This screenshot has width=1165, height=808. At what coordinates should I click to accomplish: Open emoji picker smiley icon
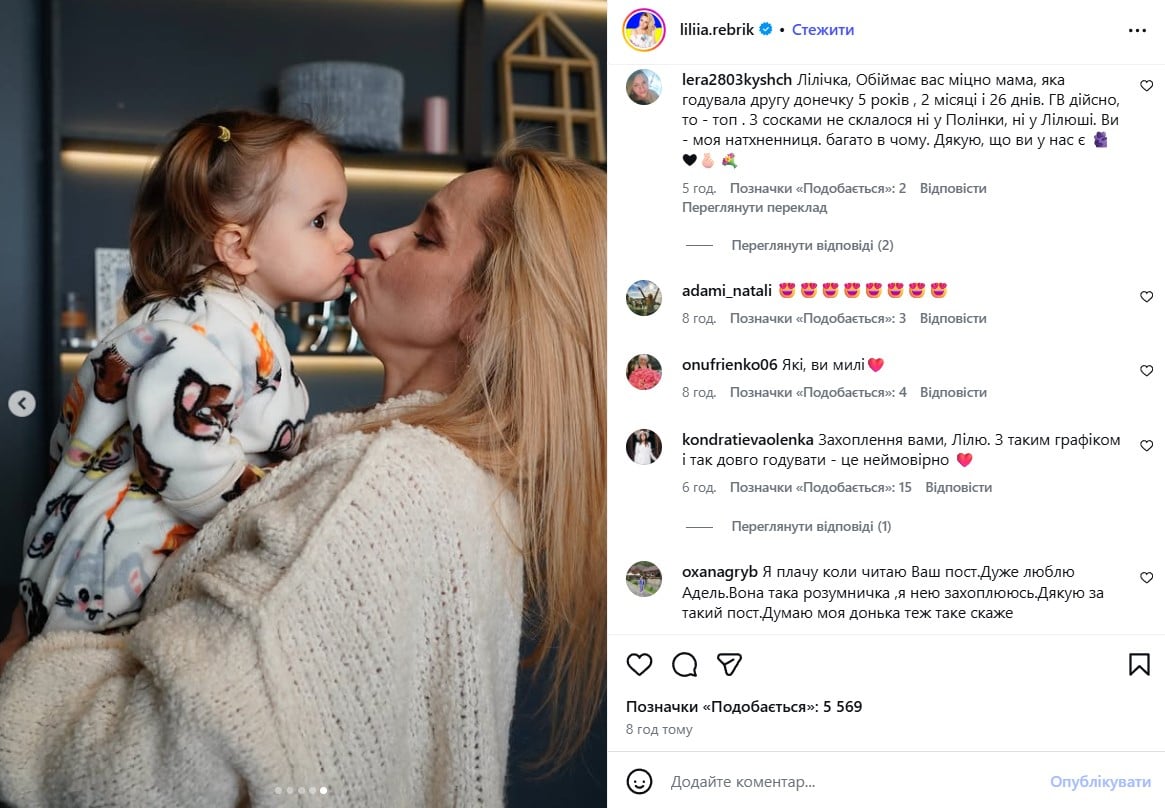639,781
